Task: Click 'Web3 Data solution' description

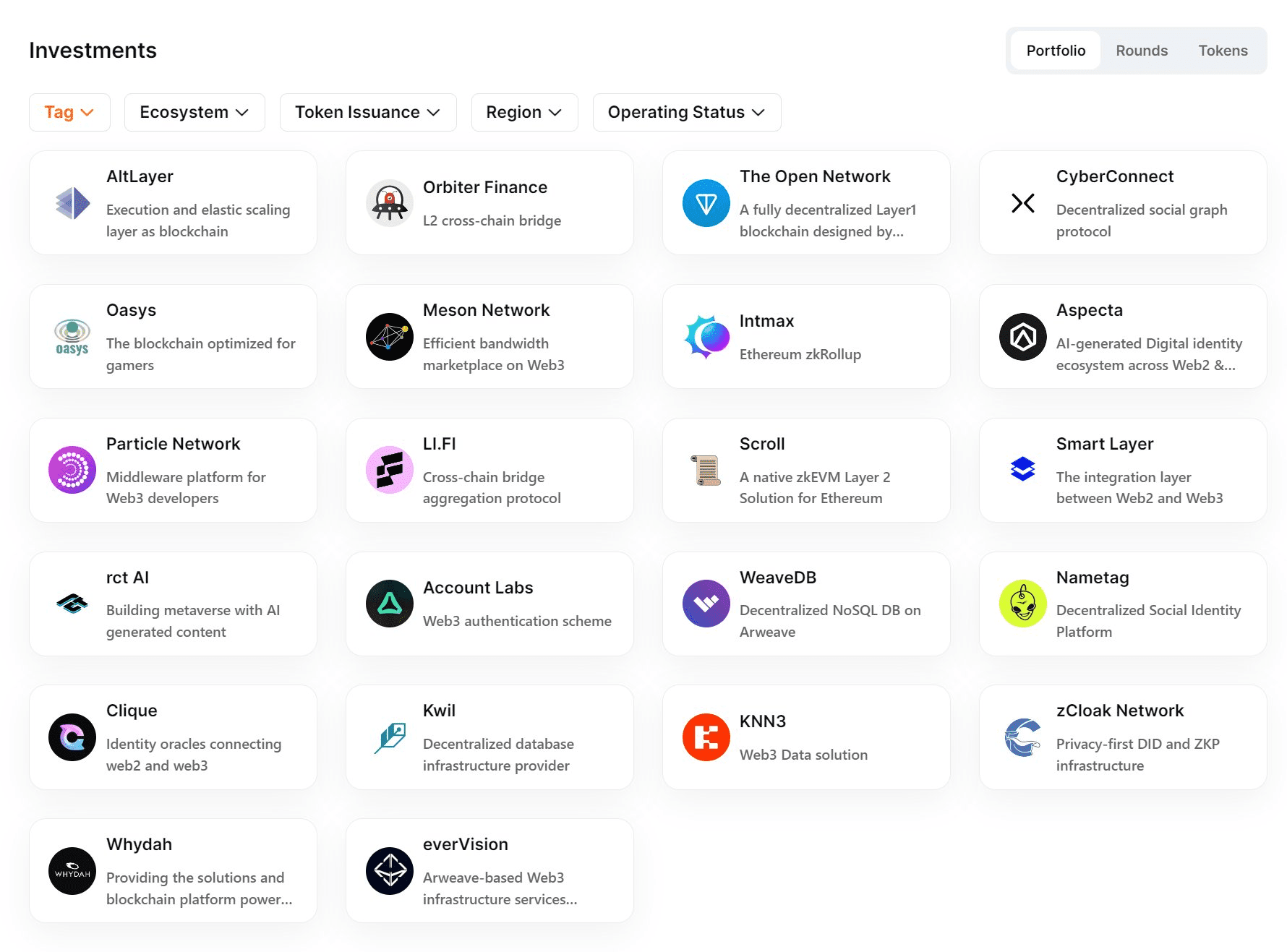Action: [x=803, y=755]
